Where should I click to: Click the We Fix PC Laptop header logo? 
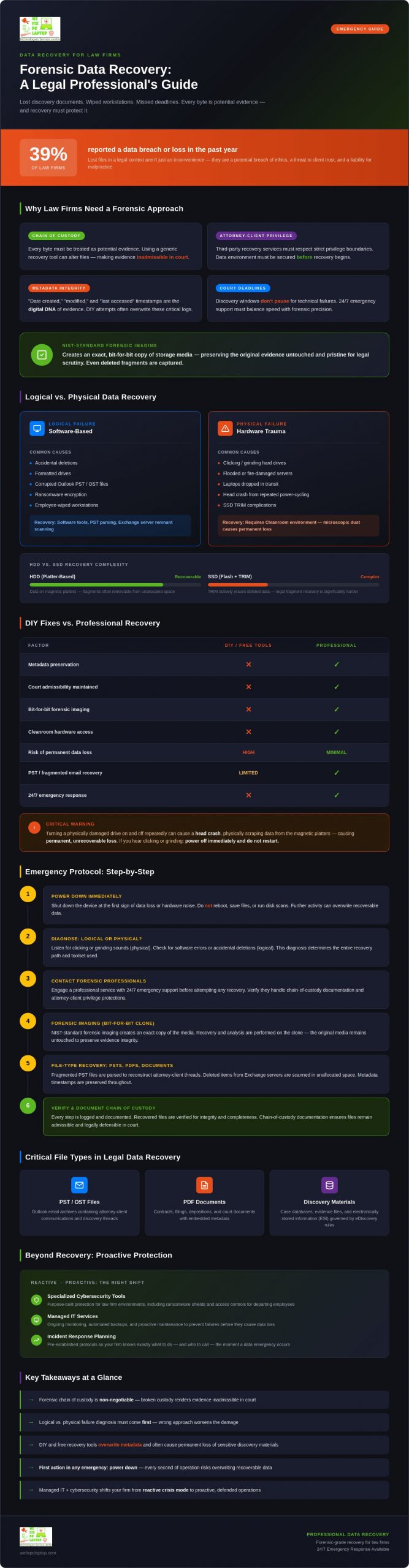tap(40, 29)
